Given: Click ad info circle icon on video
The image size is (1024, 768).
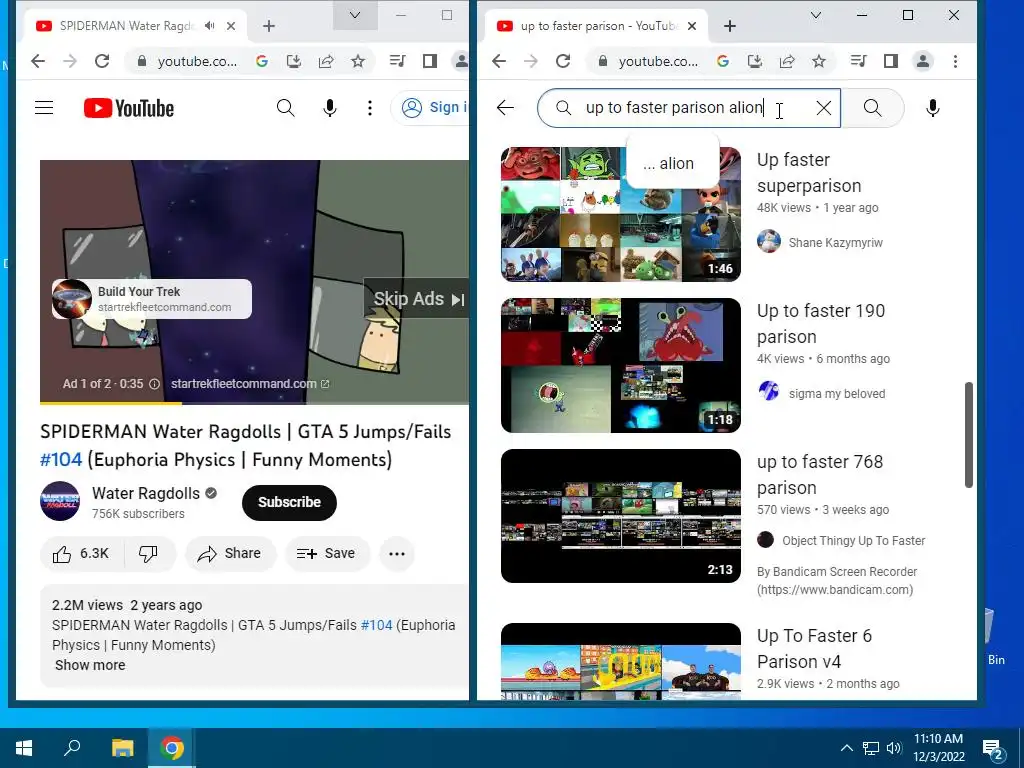Looking at the screenshot, I should [154, 384].
